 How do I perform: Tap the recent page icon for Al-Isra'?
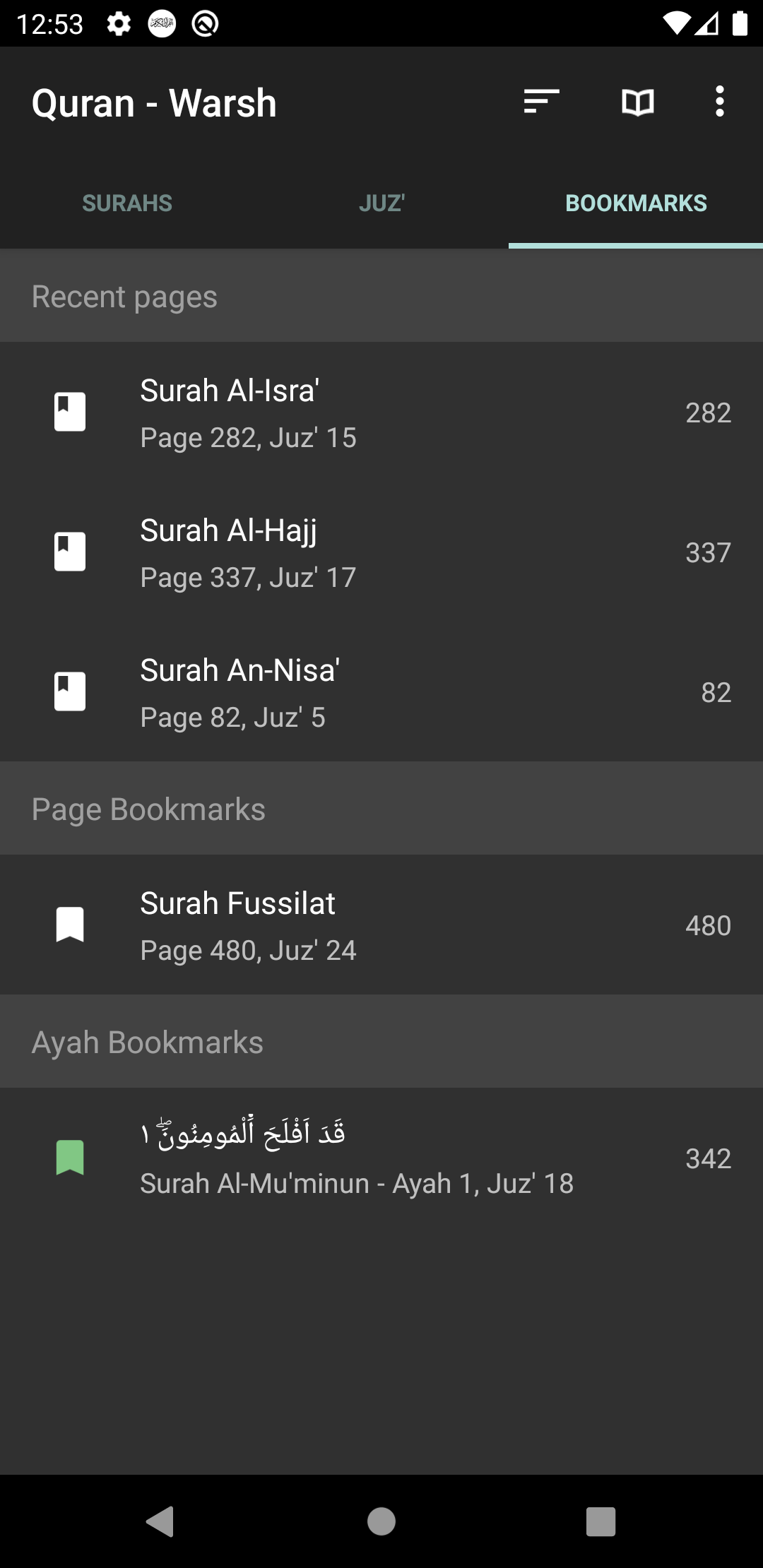70,412
